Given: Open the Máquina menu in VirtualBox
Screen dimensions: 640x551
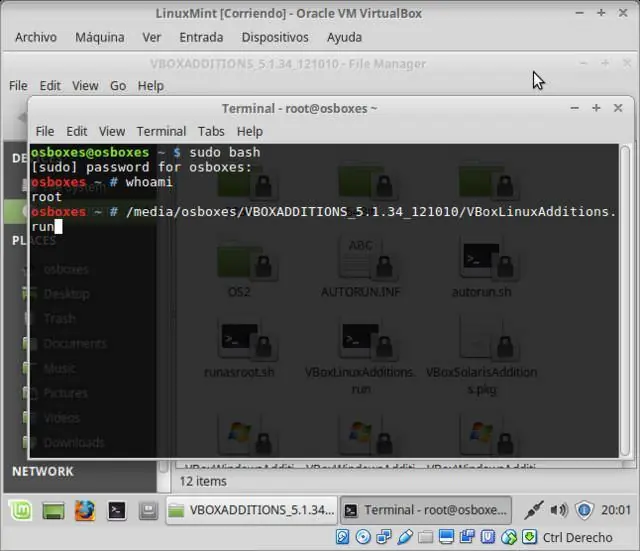Looking at the screenshot, I should [x=100, y=37].
